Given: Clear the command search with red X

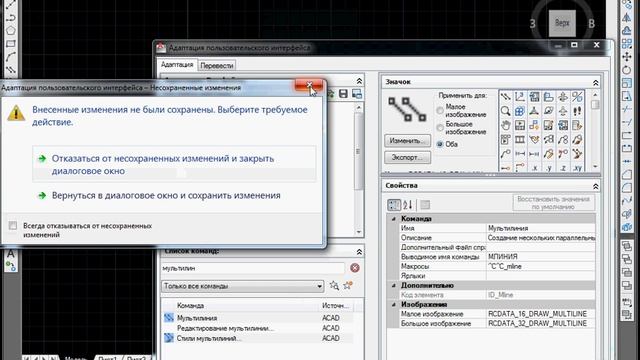Looking at the screenshot, I should tap(355, 268).
